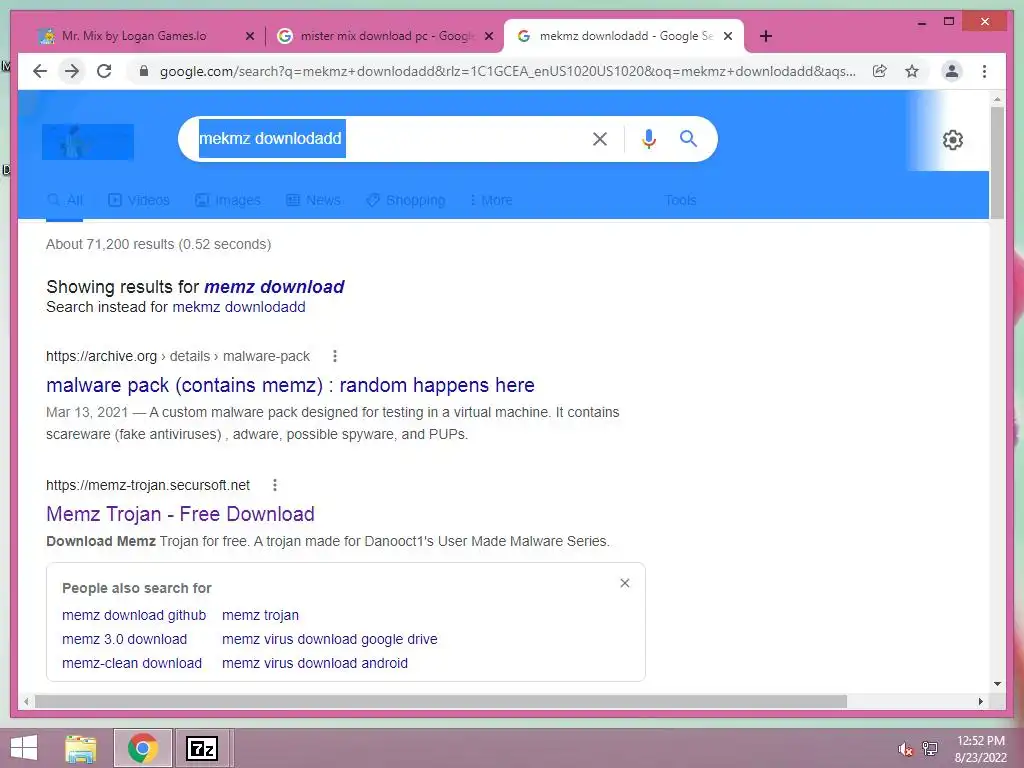Reload the current page
The height and width of the screenshot is (768, 1024).
coord(104,71)
